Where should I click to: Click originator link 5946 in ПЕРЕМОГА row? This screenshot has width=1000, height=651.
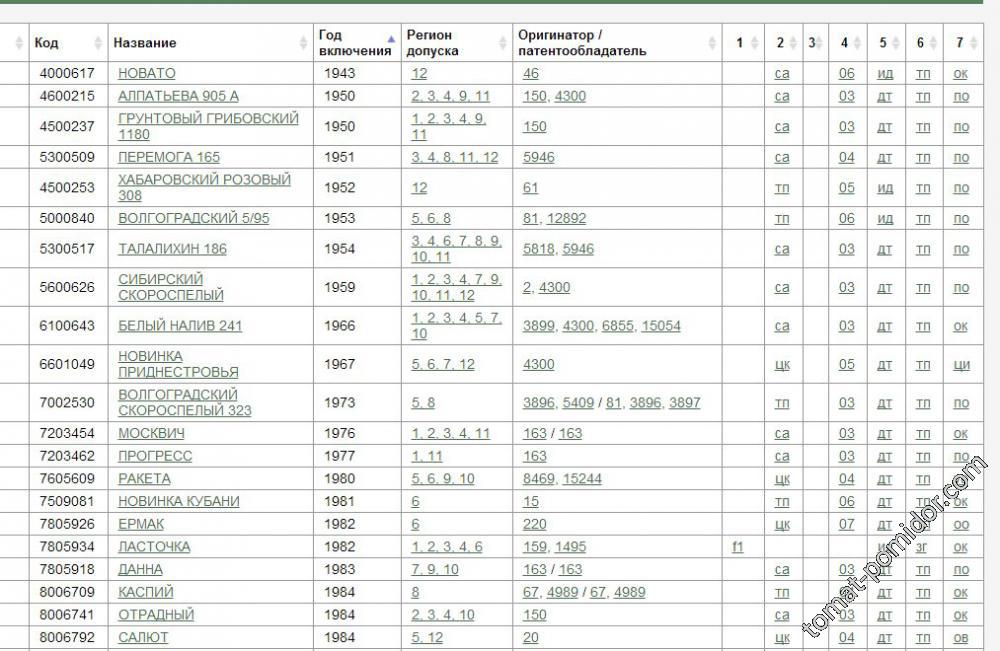click(x=539, y=157)
